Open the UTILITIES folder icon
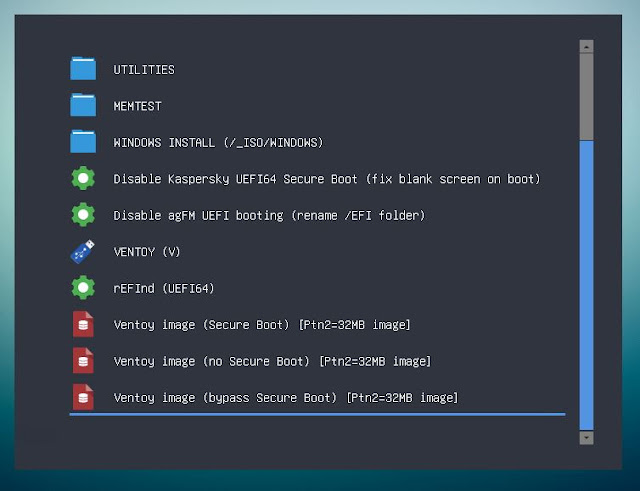640x491 pixels. point(83,68)
